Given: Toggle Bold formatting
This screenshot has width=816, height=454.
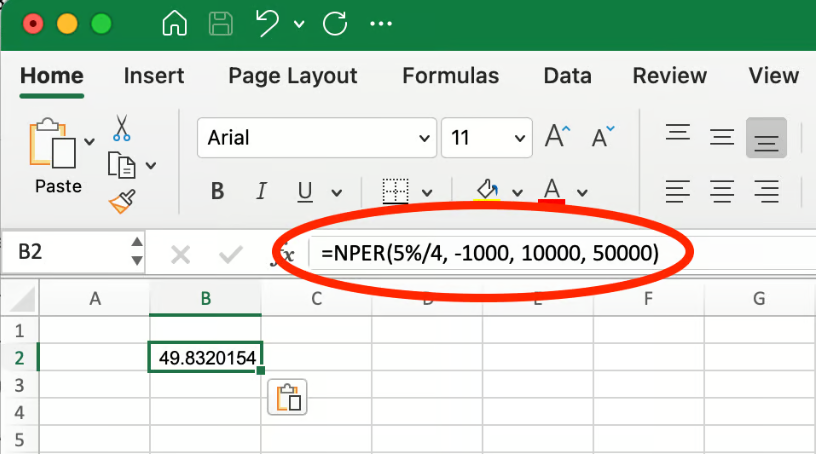Looking at the screenshot, I should point(217,191).
